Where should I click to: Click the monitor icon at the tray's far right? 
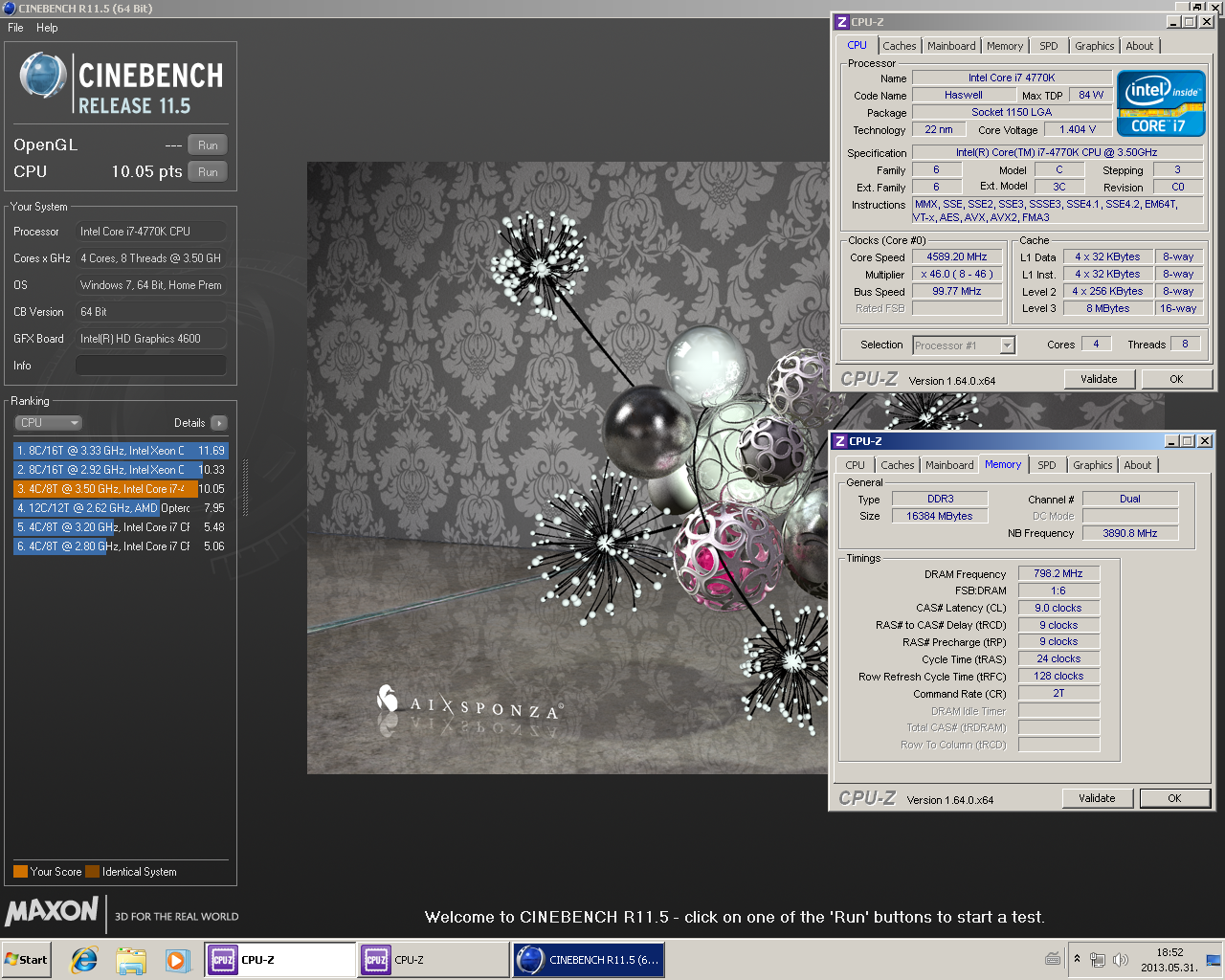coord(1214,960)
